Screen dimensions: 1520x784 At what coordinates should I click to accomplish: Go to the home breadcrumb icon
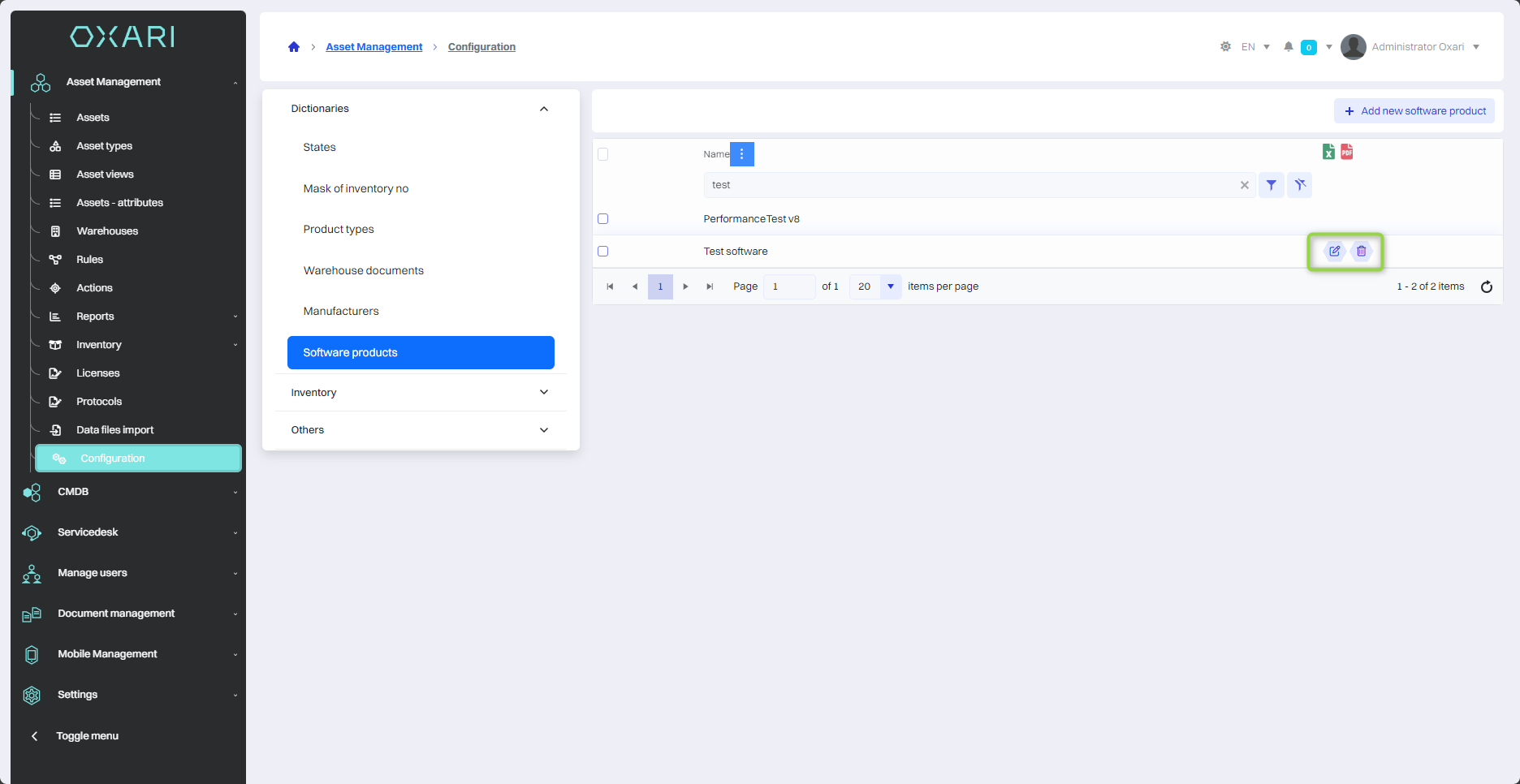(x=294, y=47)
